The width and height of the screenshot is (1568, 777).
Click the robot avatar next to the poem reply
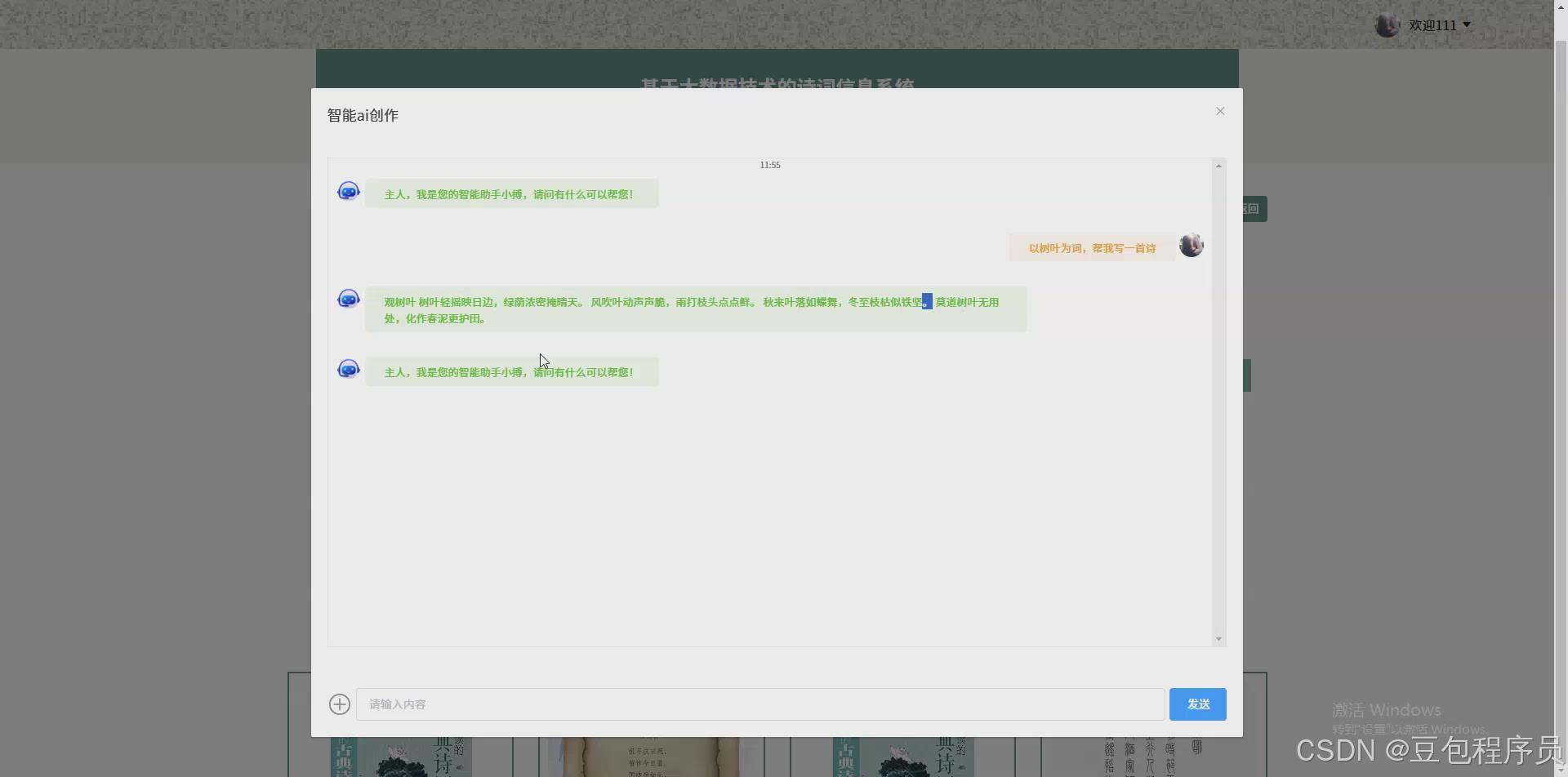(x=349, y=299)
